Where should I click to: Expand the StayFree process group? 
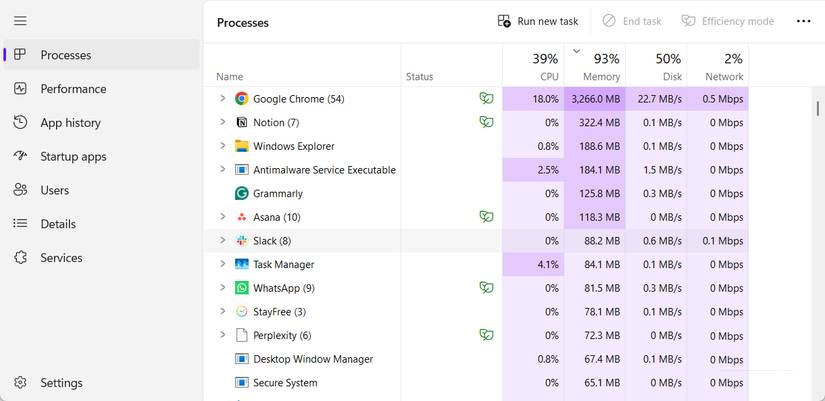223,311
